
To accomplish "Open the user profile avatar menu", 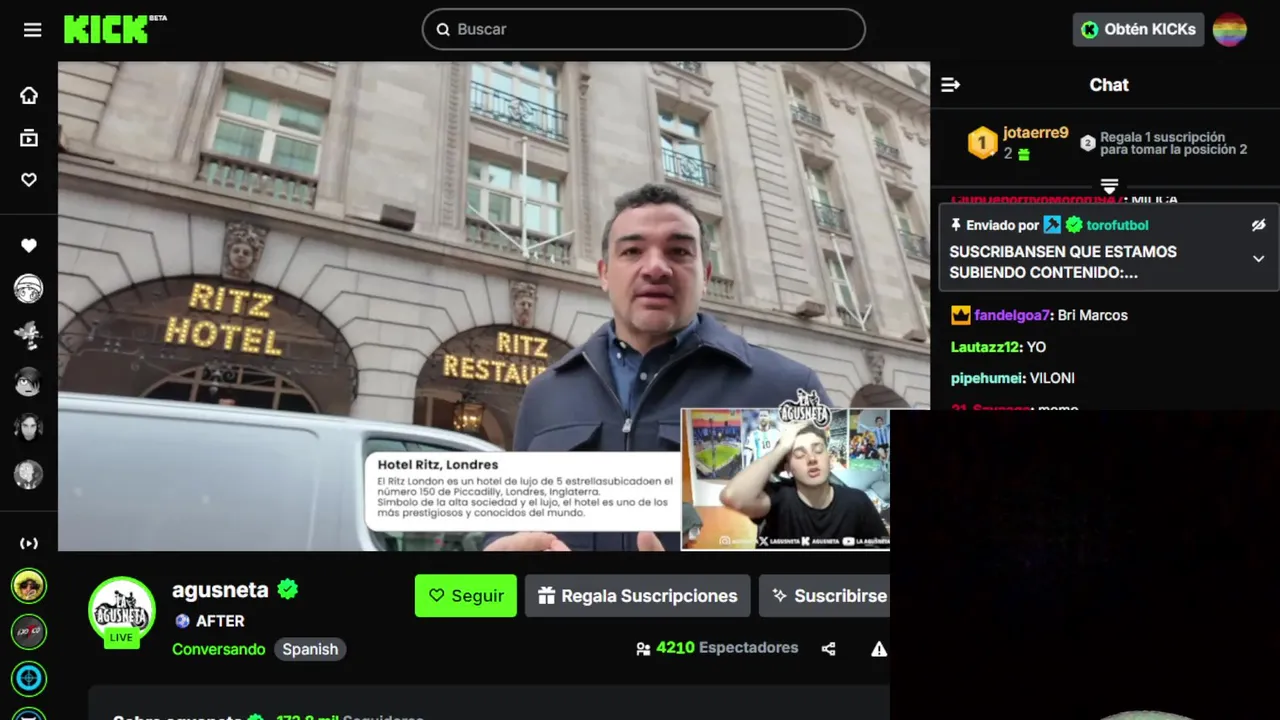I will coord(1230,29).
